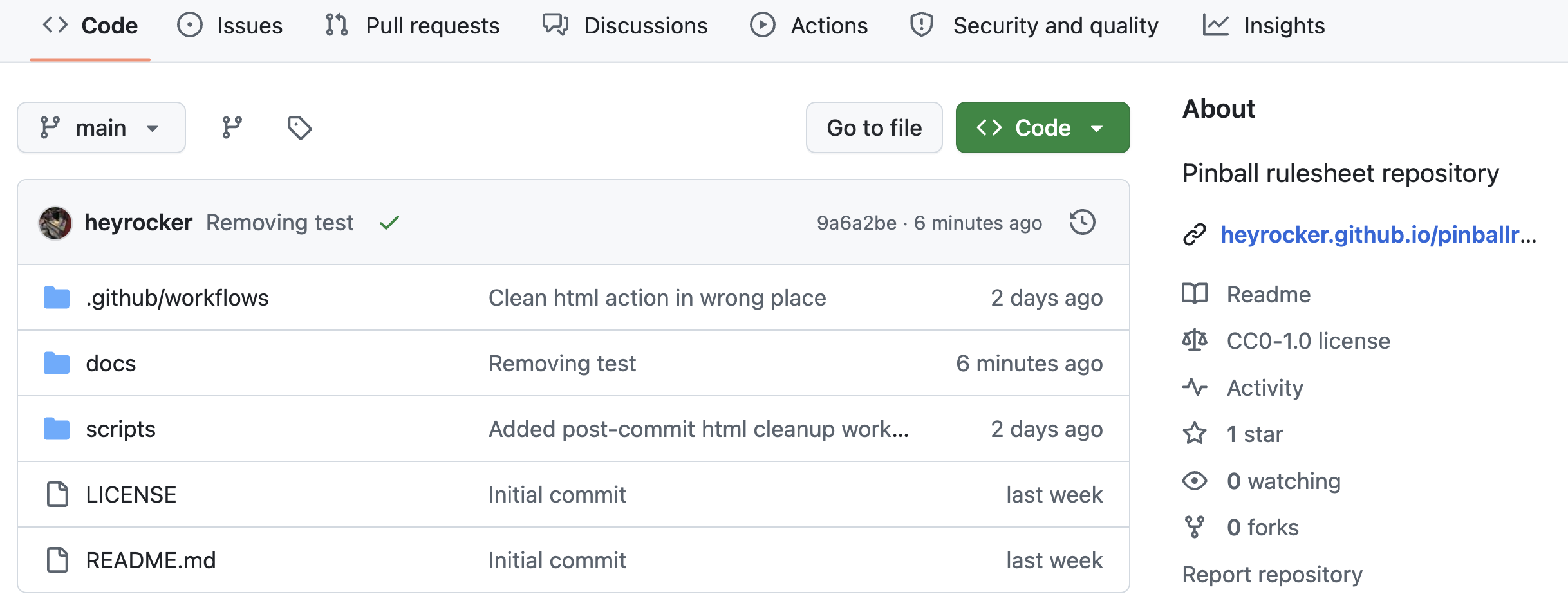Click the LICENSE file icon

point(57,495)
